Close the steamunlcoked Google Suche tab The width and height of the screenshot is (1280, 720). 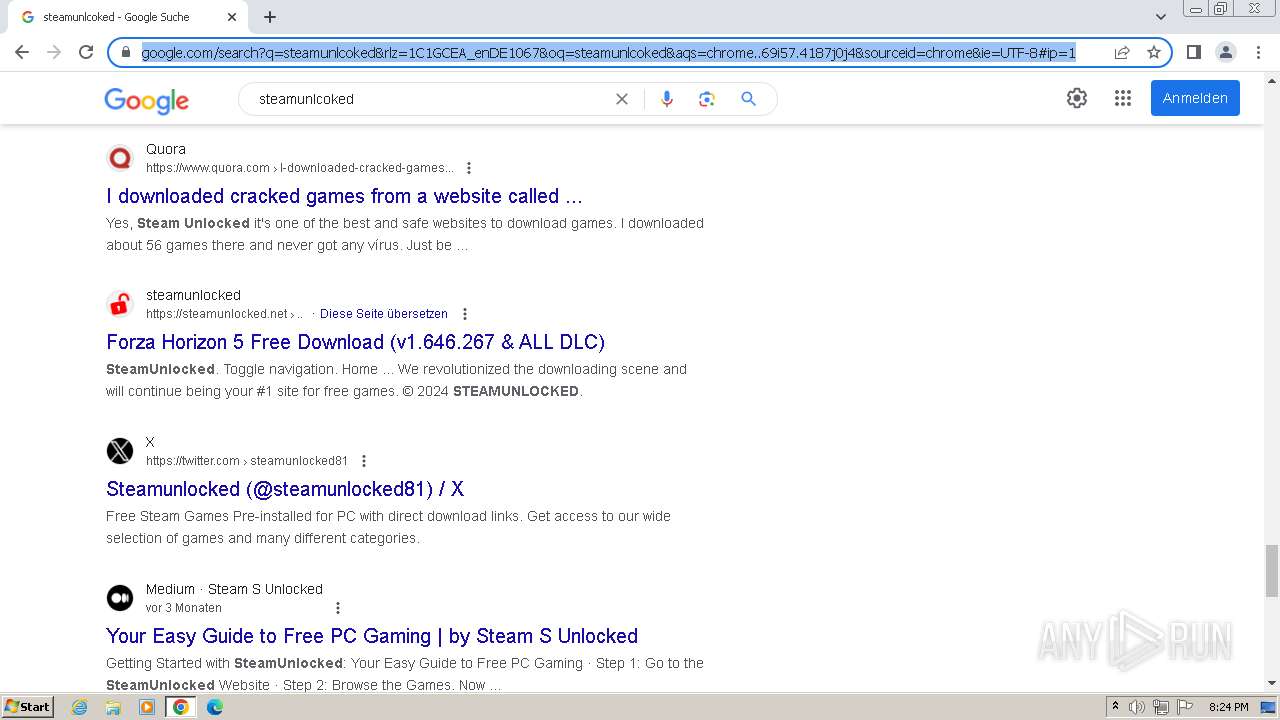[x=232, y=17]
